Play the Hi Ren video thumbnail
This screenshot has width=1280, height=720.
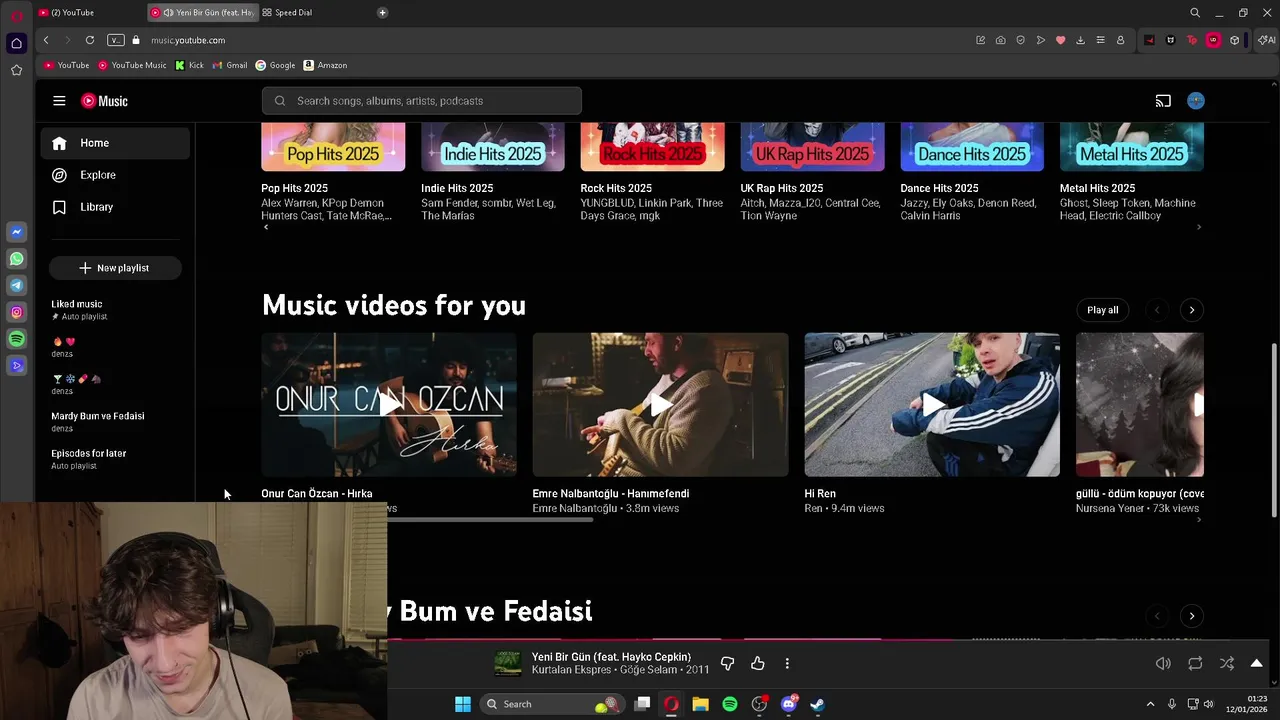pos(932,404)
